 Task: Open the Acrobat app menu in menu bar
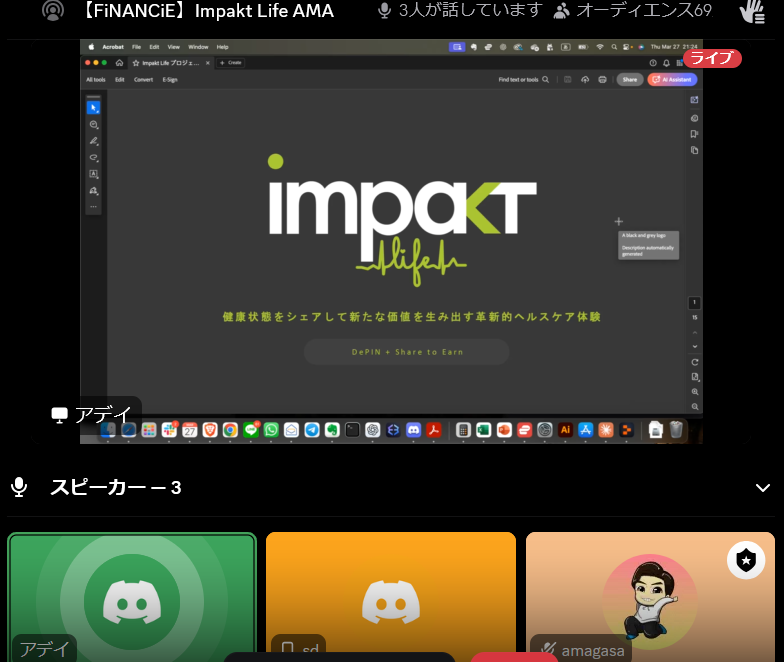pyautogui.click(x=113, y=47)
